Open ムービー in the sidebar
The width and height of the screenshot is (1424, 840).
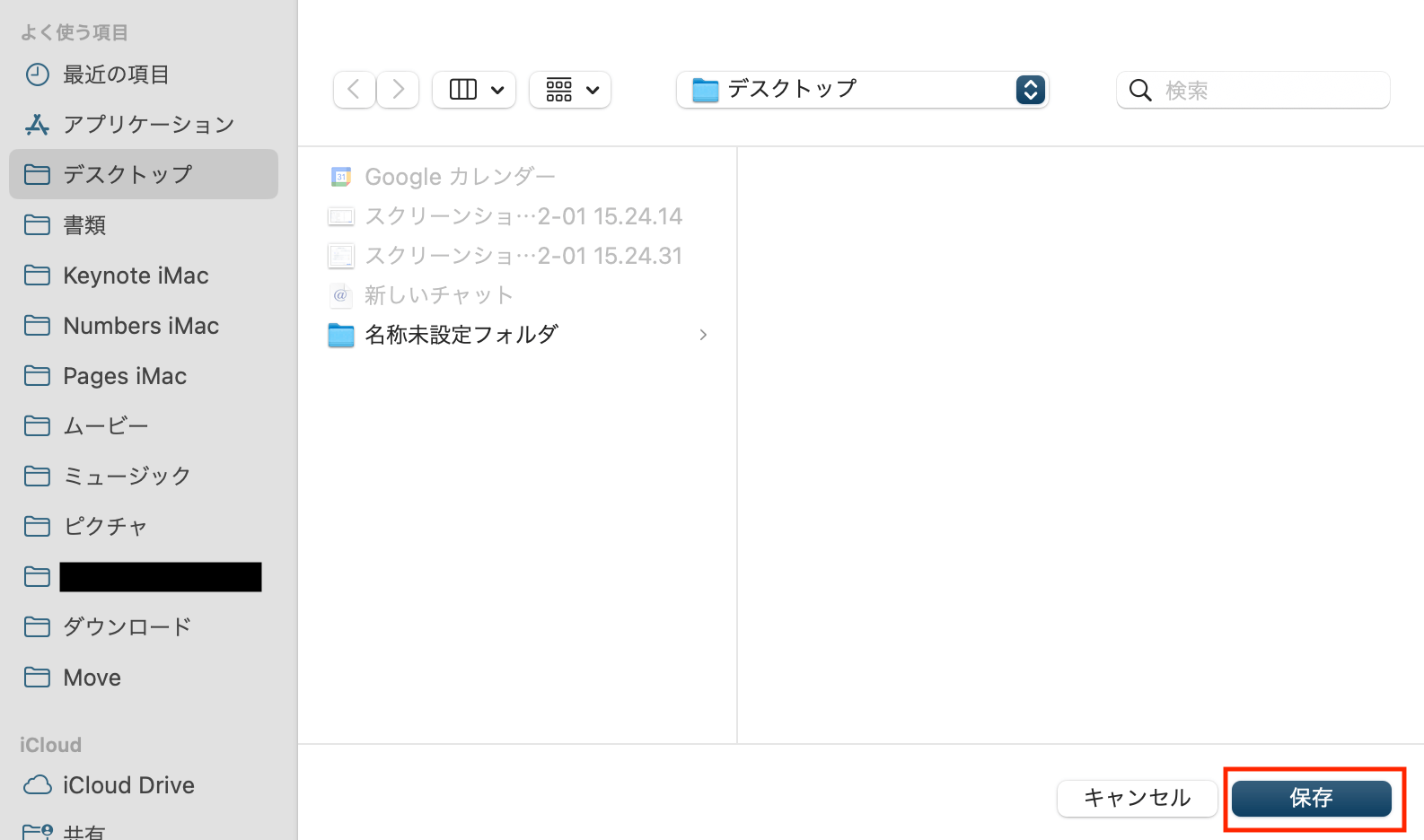tap(144, 425)
